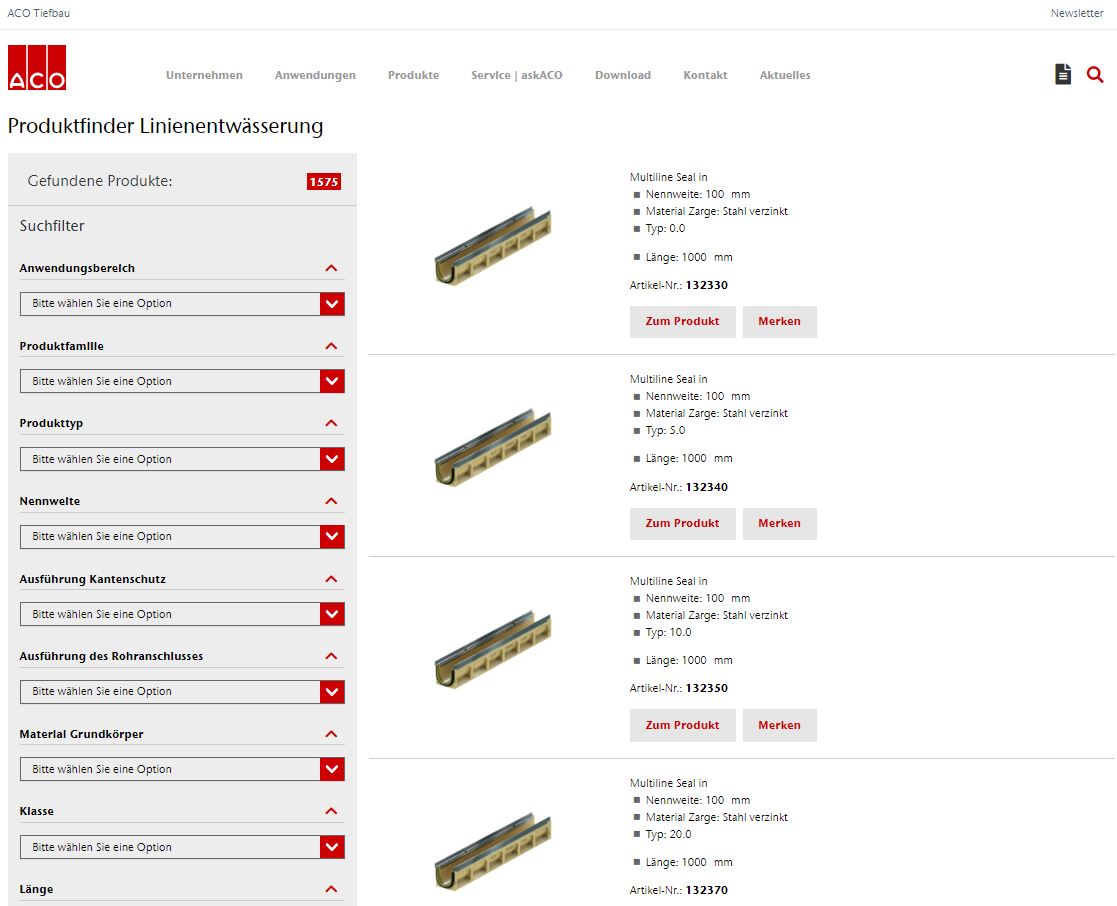Viewport: 1117px width, 906px height.
Task: Click the ACO Tiefbau link
Action: click(x=39, y=13)
